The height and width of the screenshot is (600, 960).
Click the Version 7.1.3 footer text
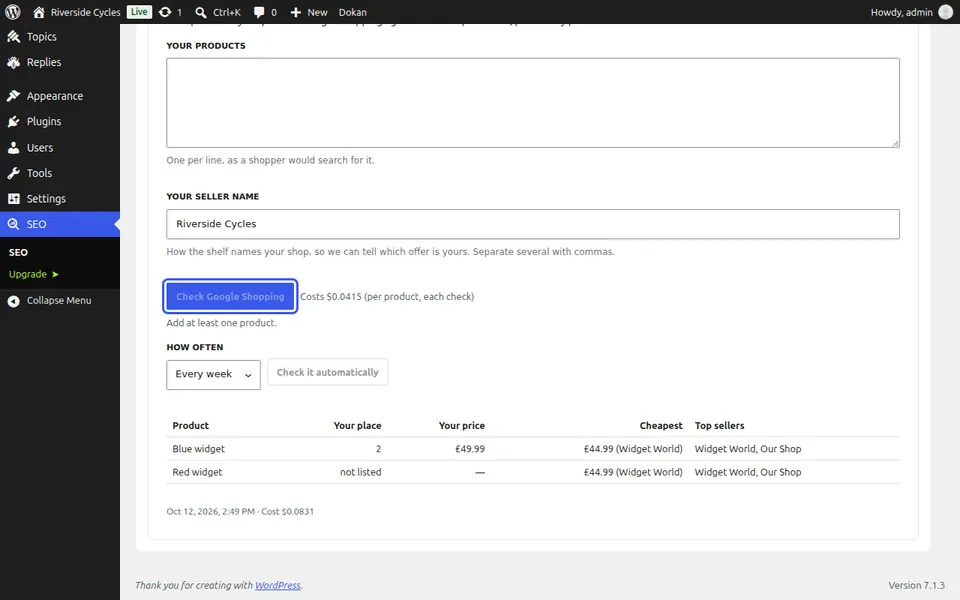click(917, 585)
